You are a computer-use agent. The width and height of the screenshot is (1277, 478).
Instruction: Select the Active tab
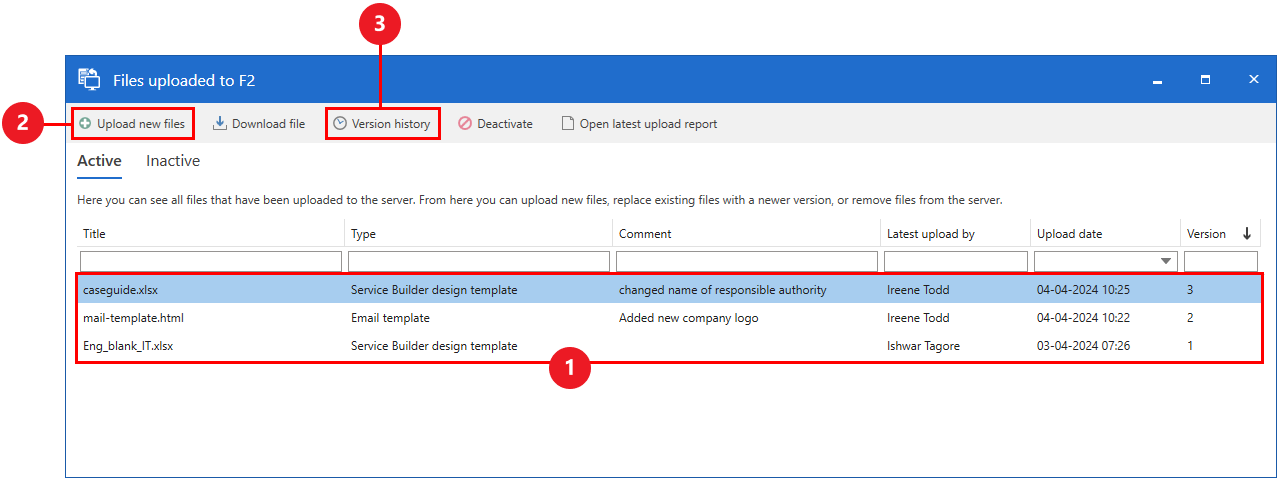99,161
